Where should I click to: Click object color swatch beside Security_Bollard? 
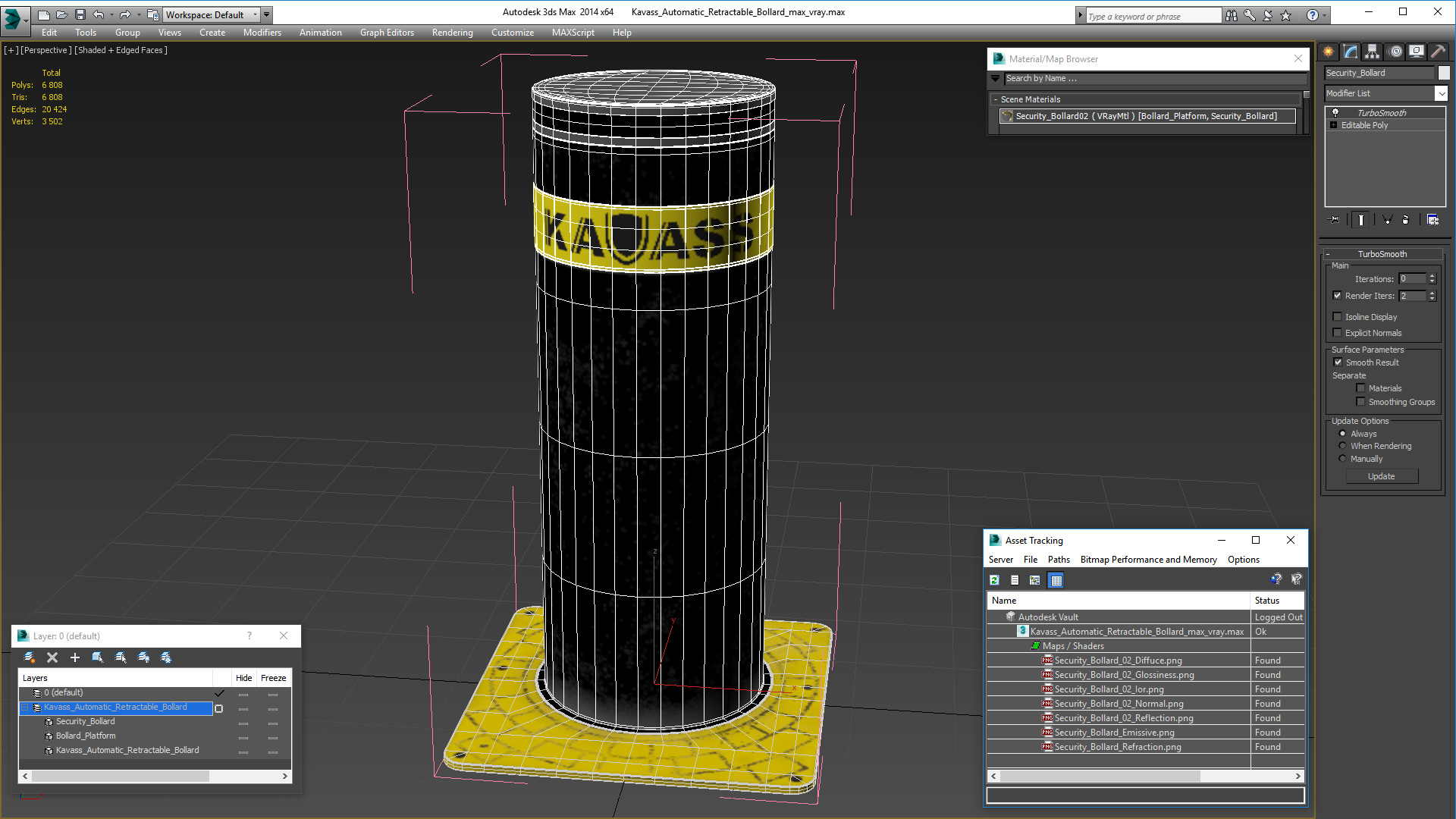[x=1444, y=73]
